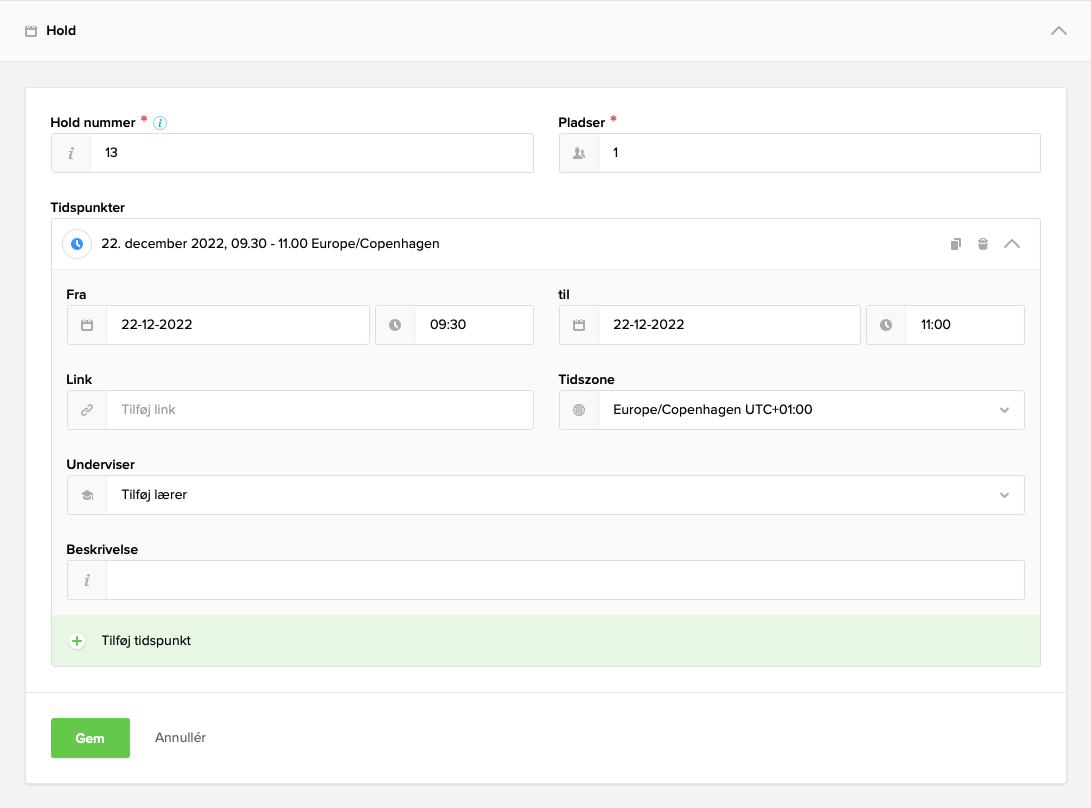Click the calendar icon in Fra date field

(x=87, y=325)
